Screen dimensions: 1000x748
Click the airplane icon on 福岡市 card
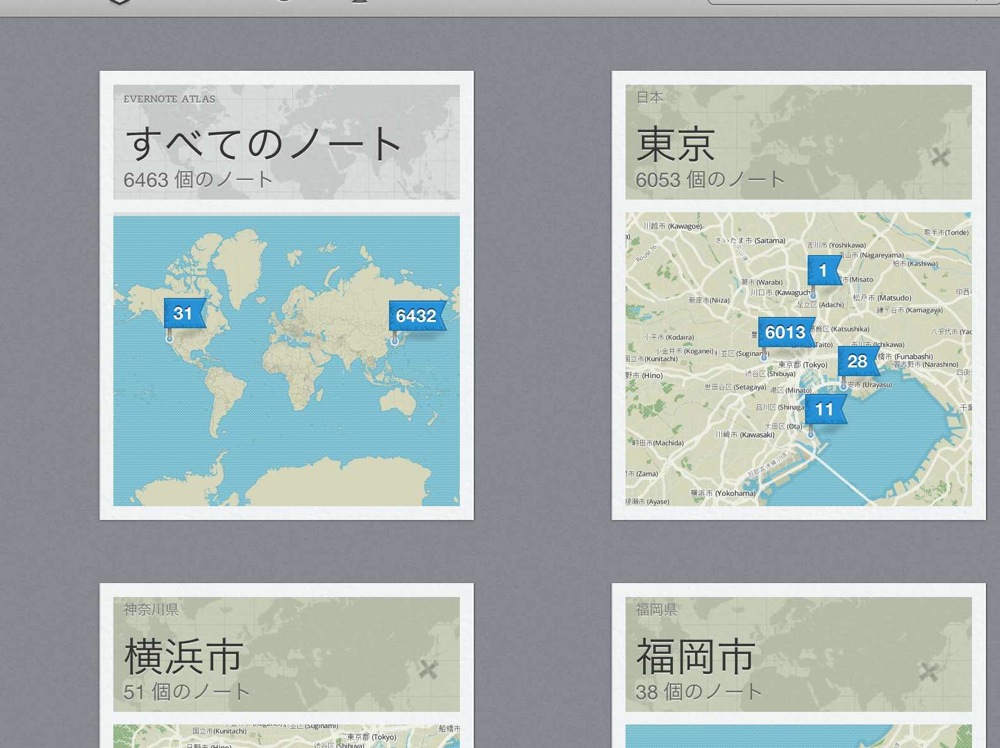[x=929, y=671]
